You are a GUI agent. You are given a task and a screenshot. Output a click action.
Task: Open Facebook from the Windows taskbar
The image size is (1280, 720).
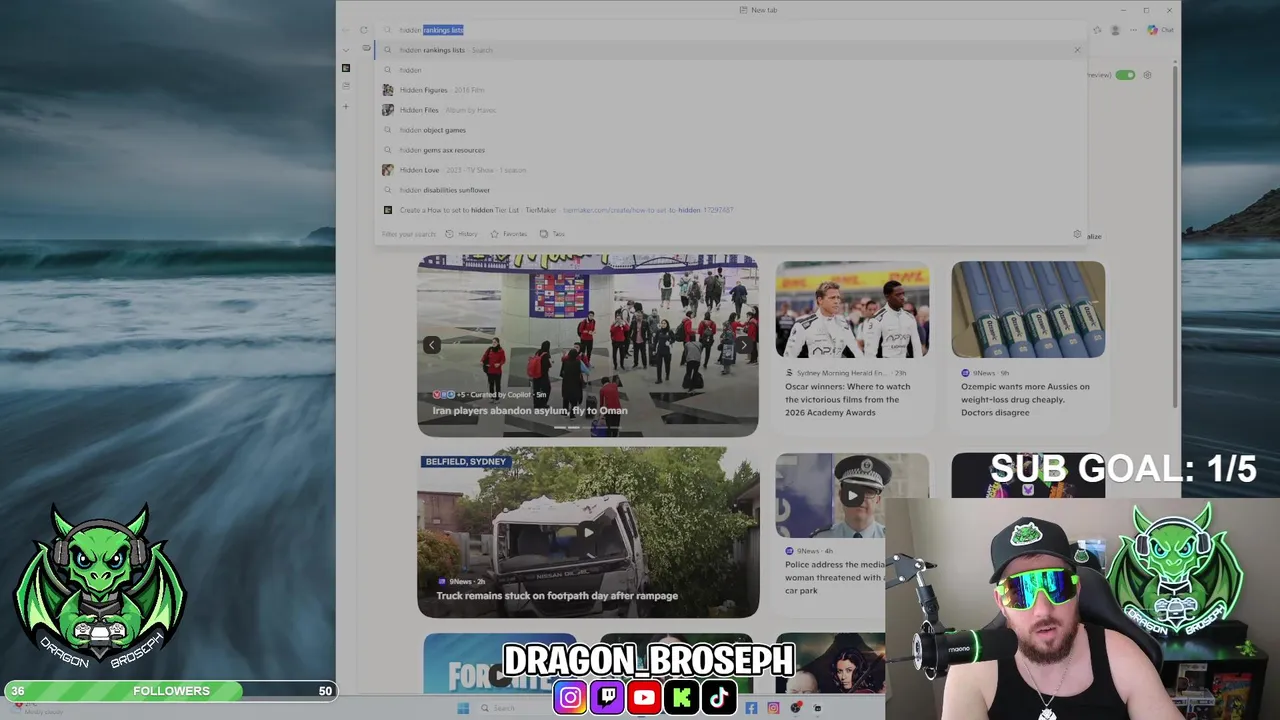pyautogui.click(x=751, y=708)
